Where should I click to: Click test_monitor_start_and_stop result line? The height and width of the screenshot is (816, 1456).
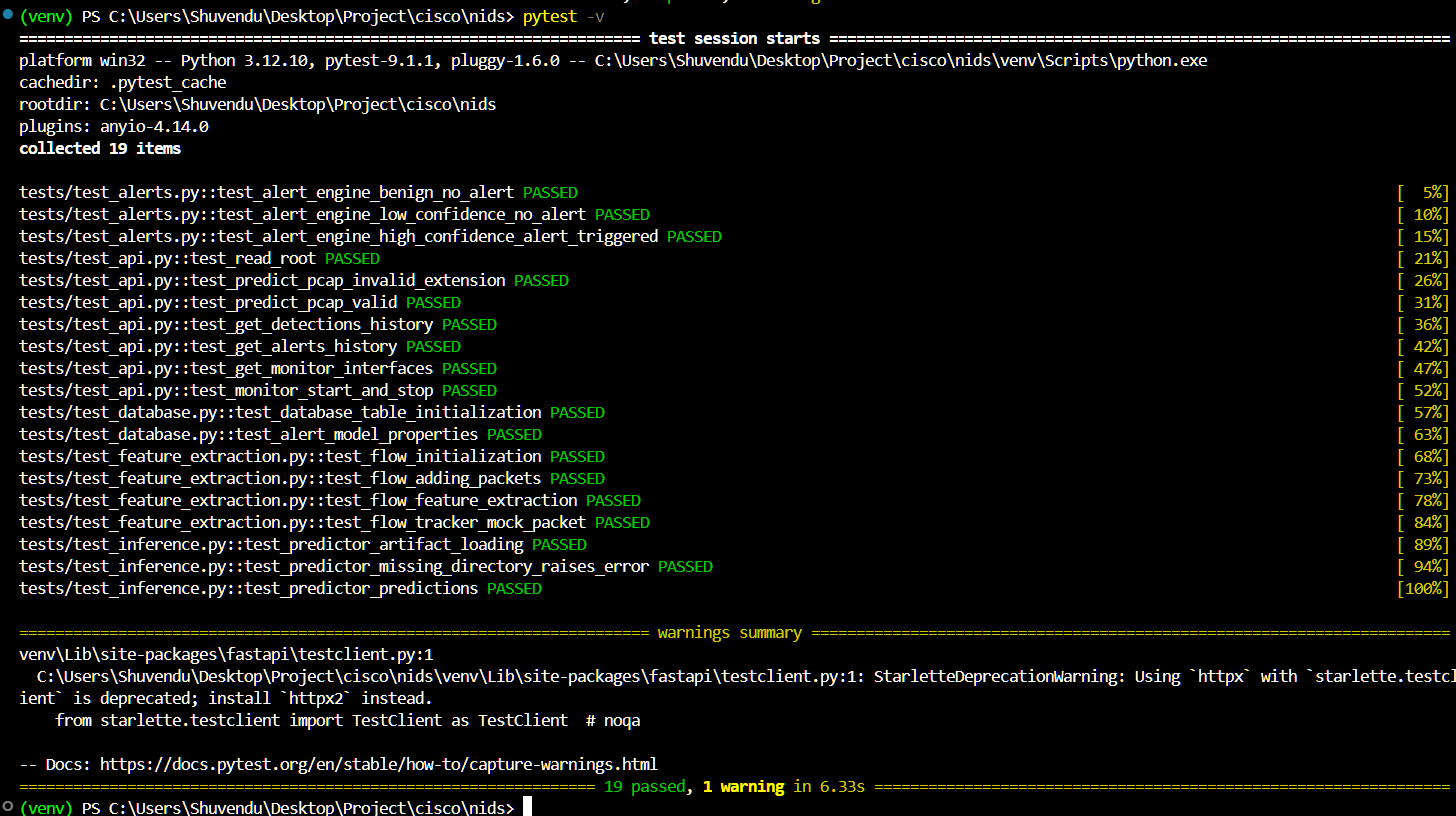click(258, 391)
